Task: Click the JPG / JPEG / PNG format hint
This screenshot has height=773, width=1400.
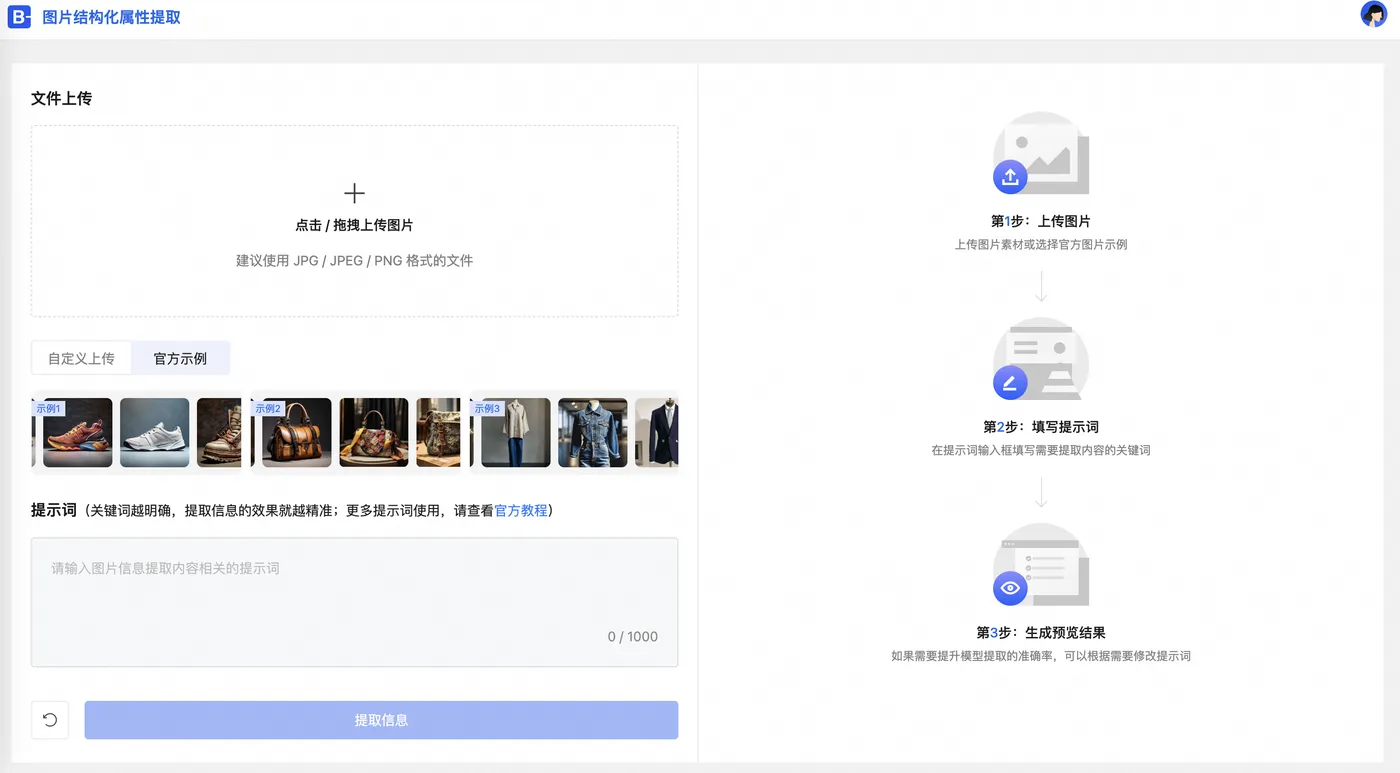Action: tap(354, 261)
